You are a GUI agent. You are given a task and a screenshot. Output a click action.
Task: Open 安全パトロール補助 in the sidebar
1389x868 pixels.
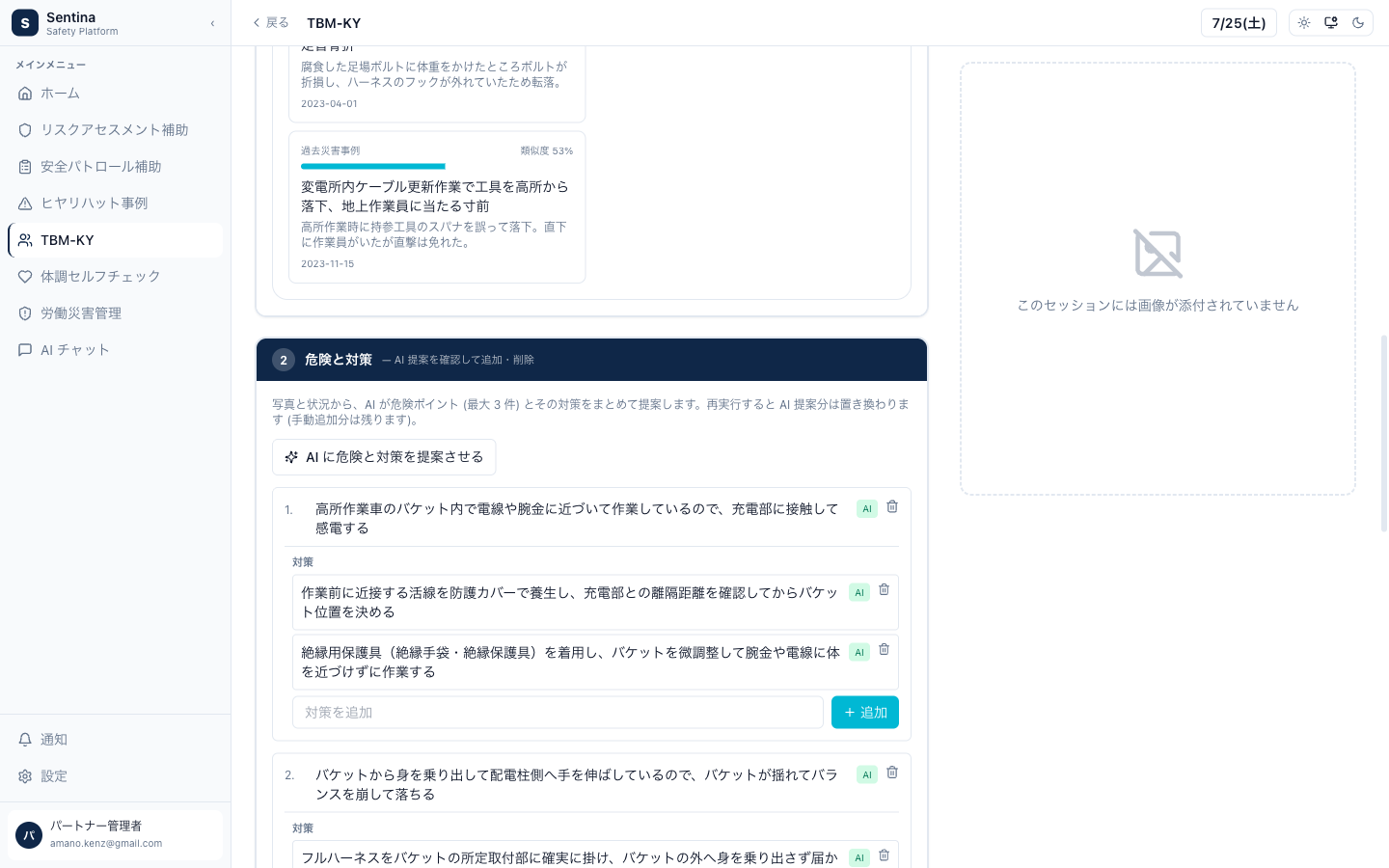(x=115, y=167)
